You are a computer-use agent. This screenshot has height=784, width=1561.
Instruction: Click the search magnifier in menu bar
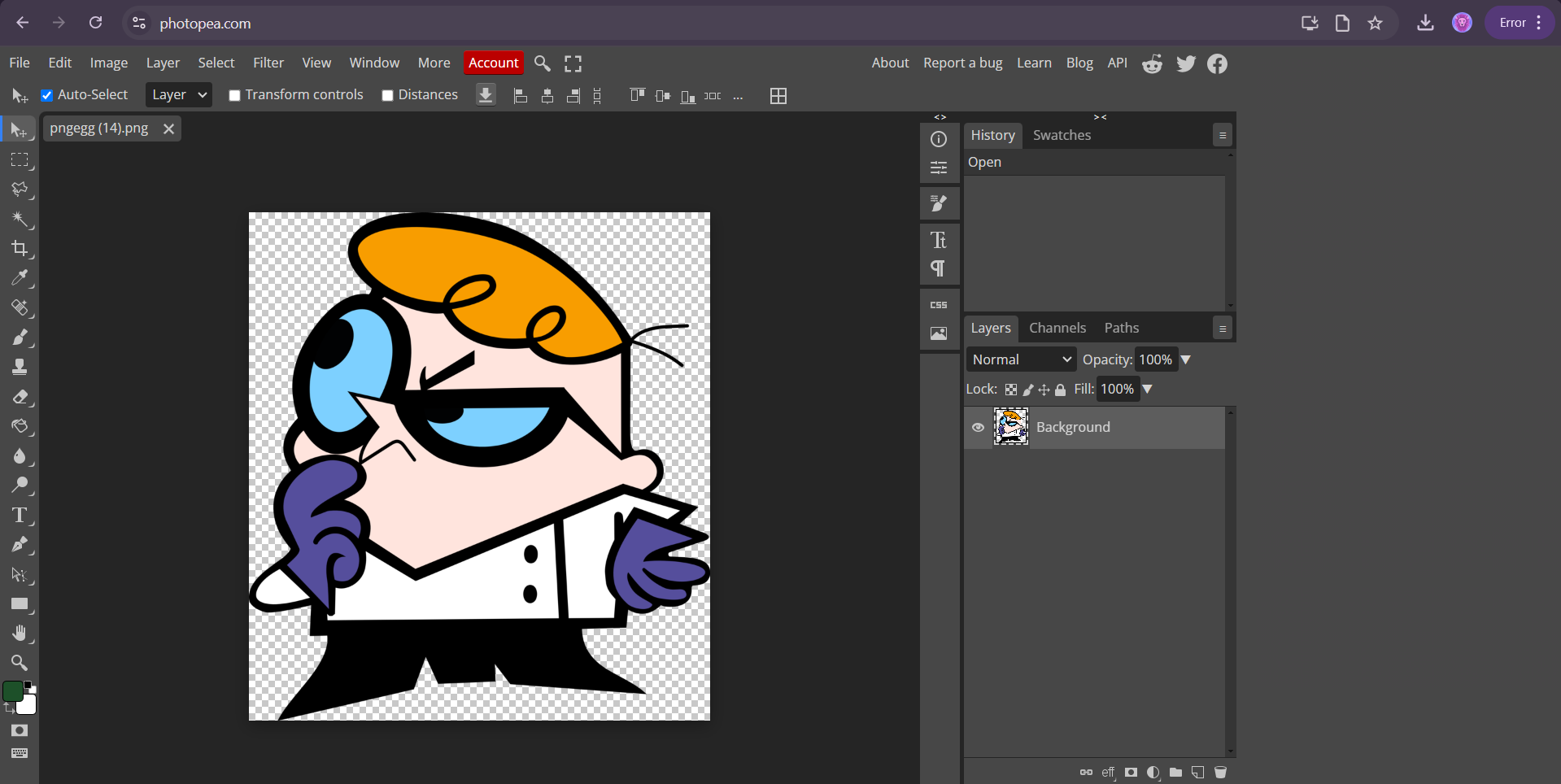pos(543,63)
